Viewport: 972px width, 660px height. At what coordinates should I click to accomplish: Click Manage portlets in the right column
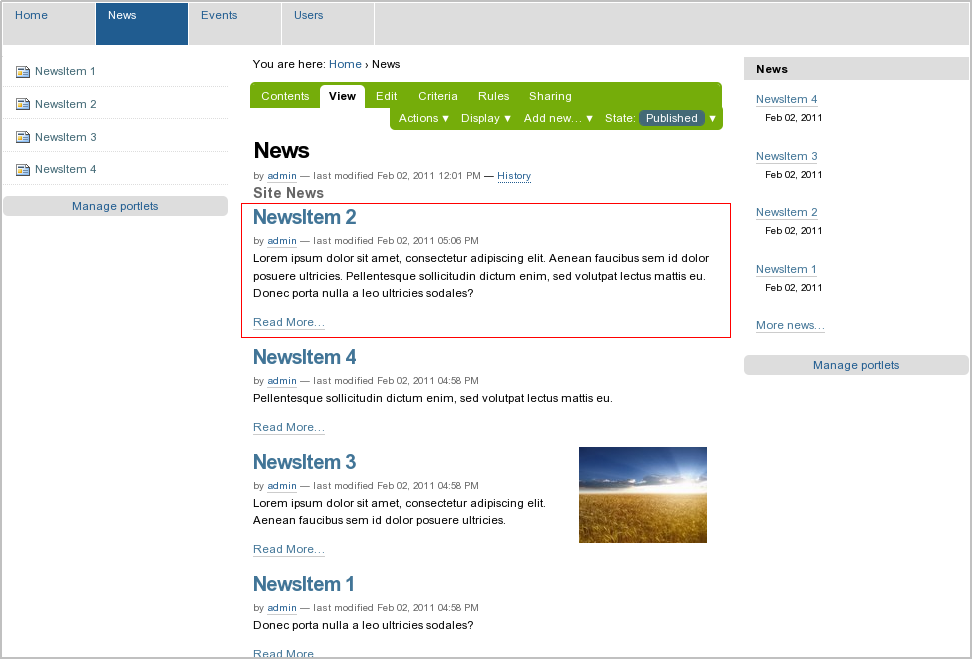coord(856,365)
